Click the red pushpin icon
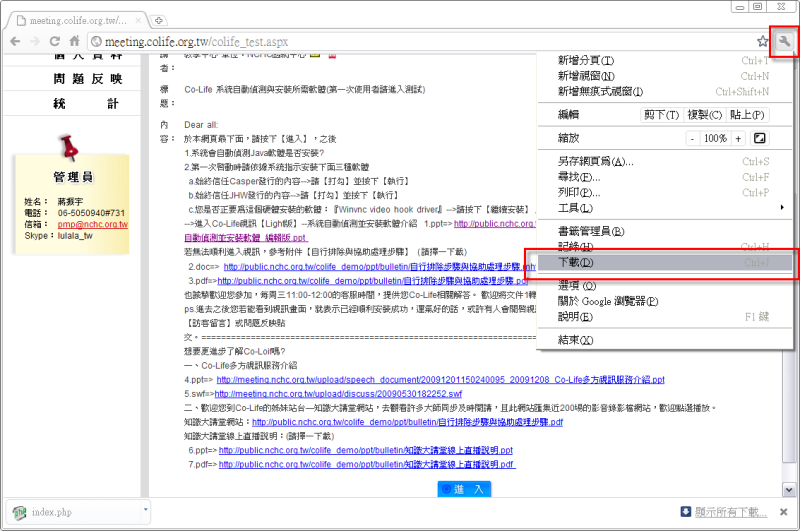This screenshot has width=800, height=531. point(69,147)
